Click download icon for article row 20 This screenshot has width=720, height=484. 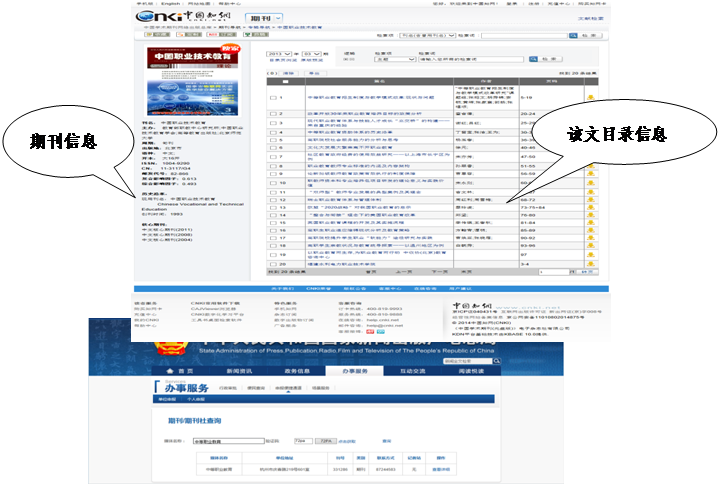(x=591, y=264)
